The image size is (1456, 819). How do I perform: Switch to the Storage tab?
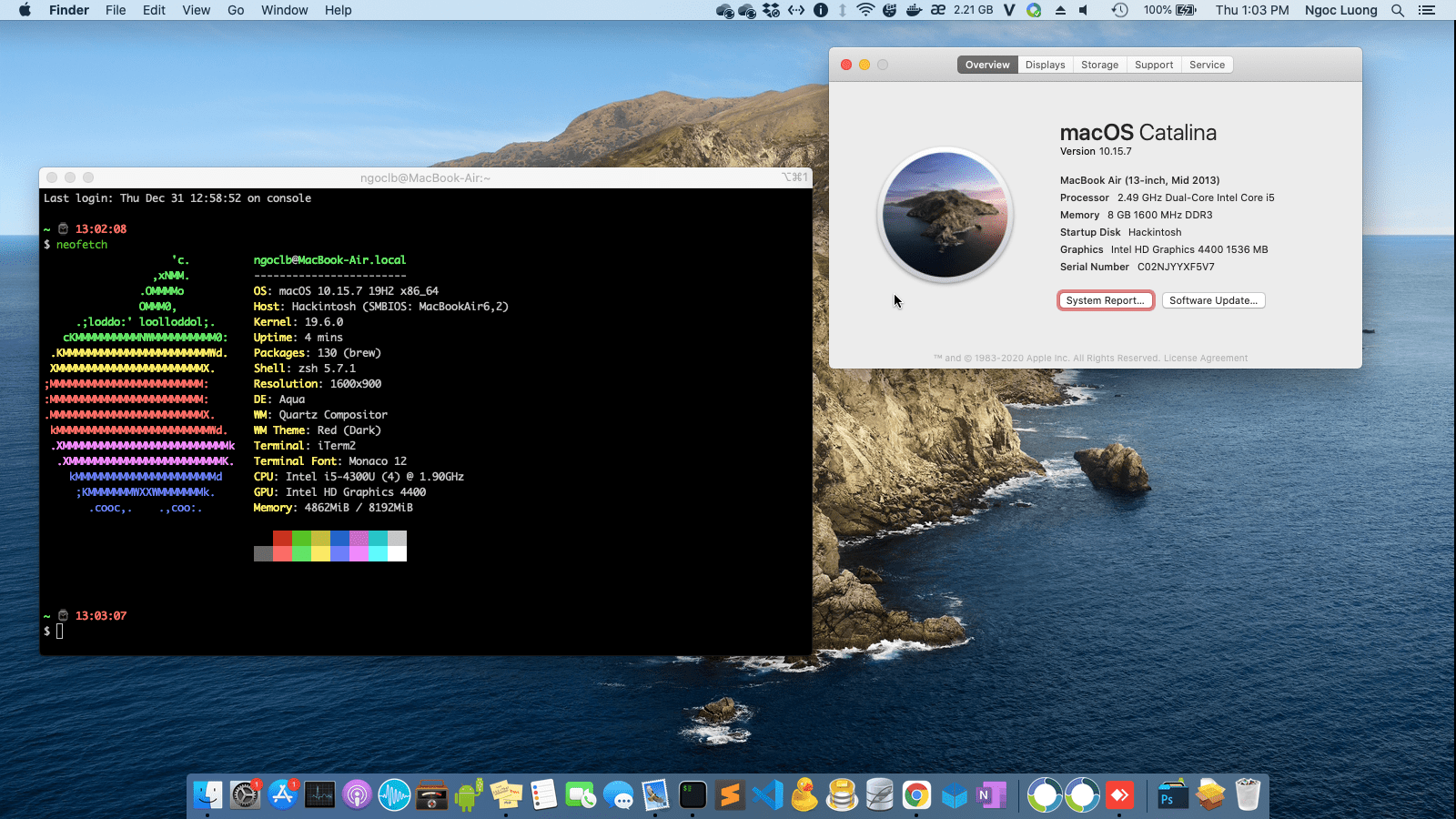[x=1099, y=65]
